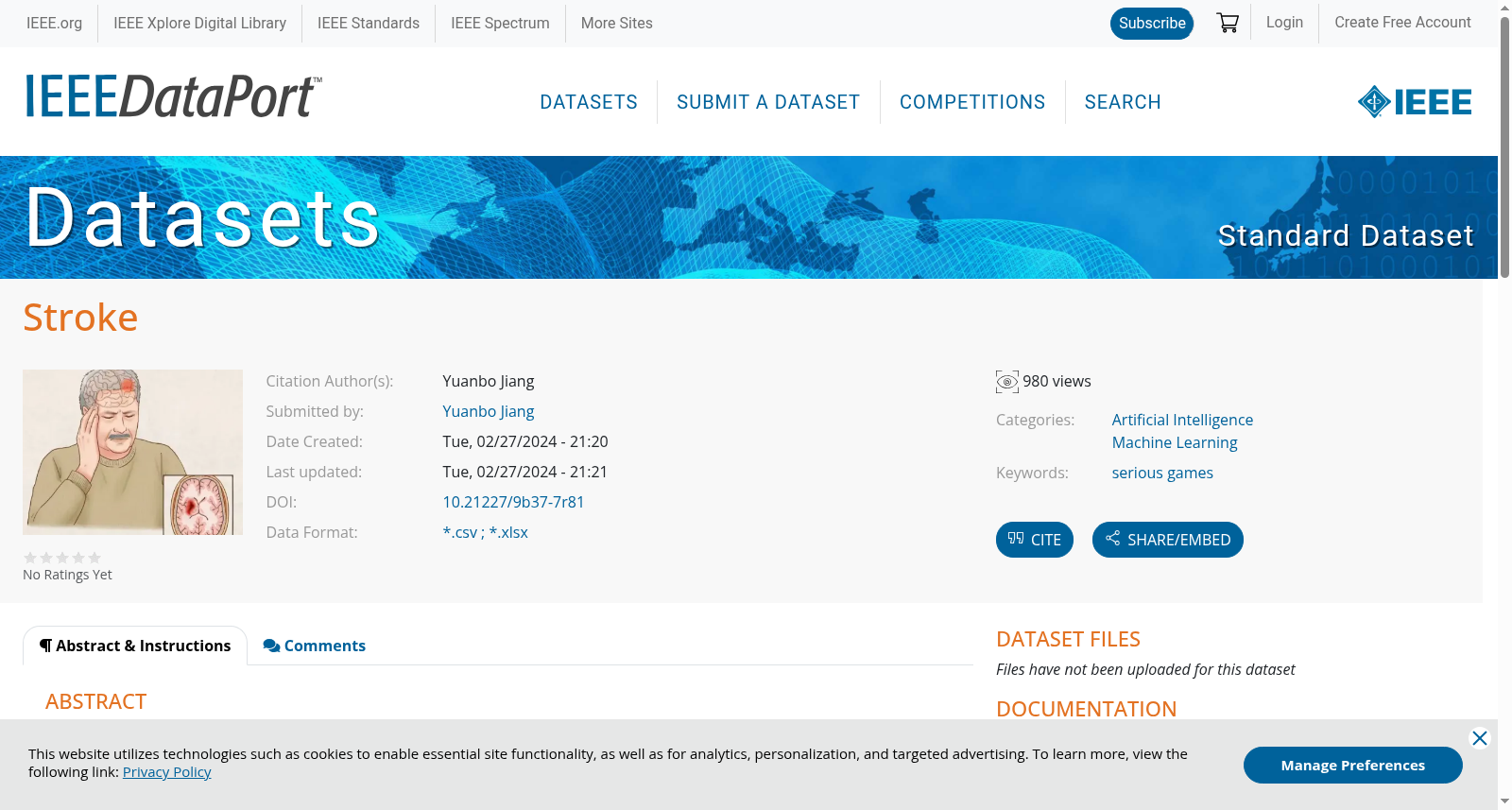1512x810 pixels.
Task: Click the views eye icon
Action: pos(1007,382)
